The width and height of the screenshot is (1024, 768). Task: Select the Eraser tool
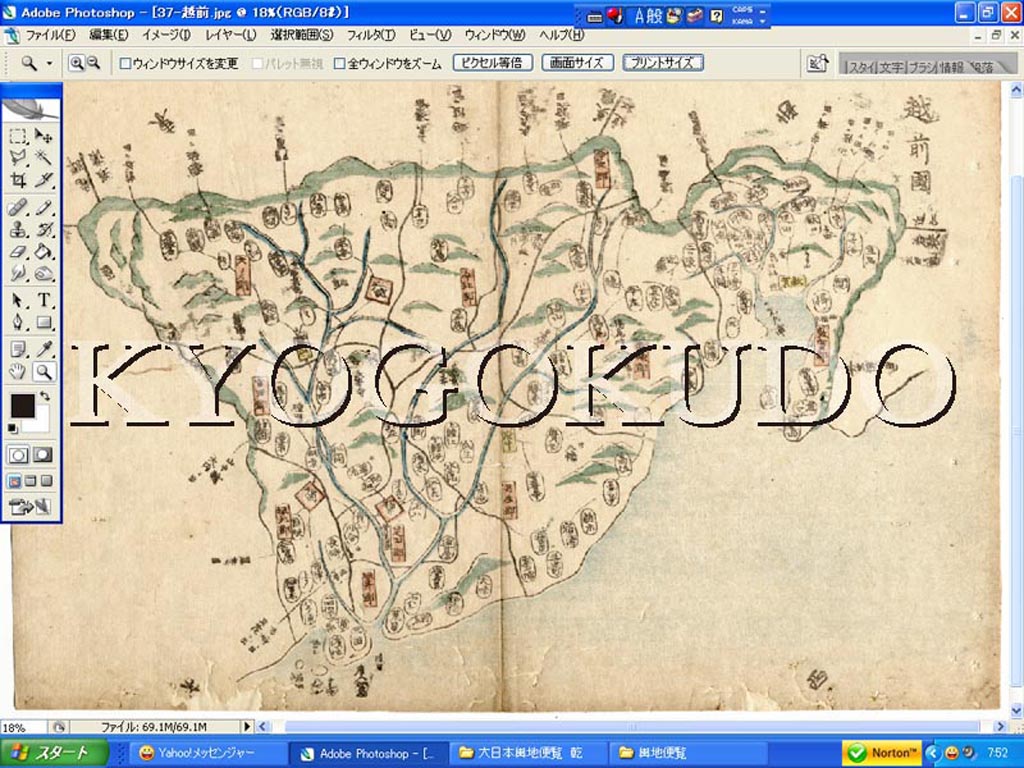(18, 251)
